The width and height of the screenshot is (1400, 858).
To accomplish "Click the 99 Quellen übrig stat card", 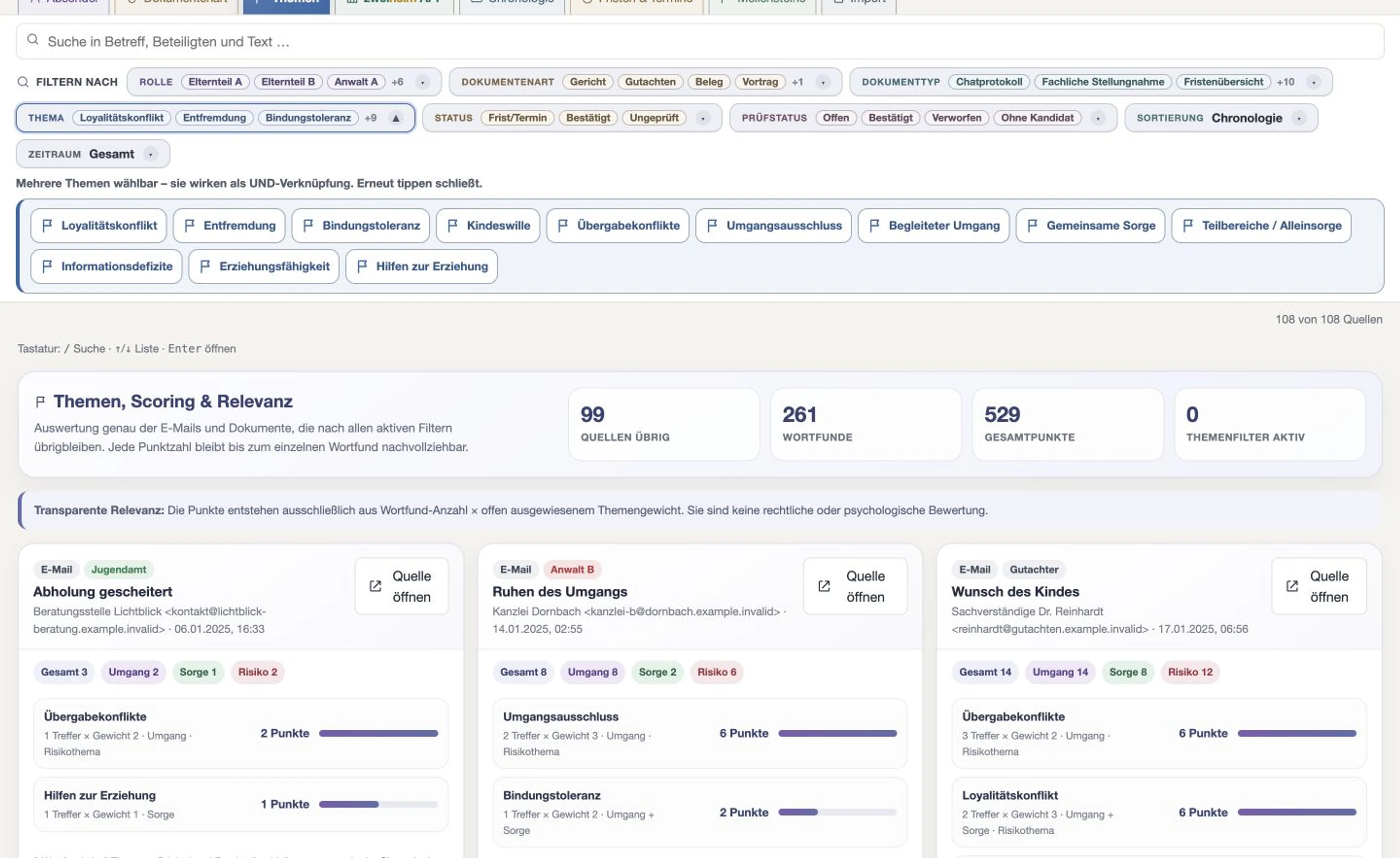I will [664, 424].
